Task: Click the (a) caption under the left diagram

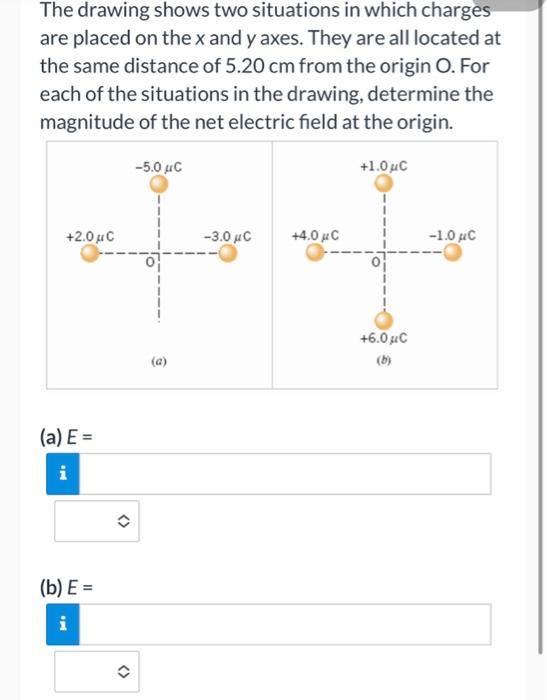Action: coord(159,361)
